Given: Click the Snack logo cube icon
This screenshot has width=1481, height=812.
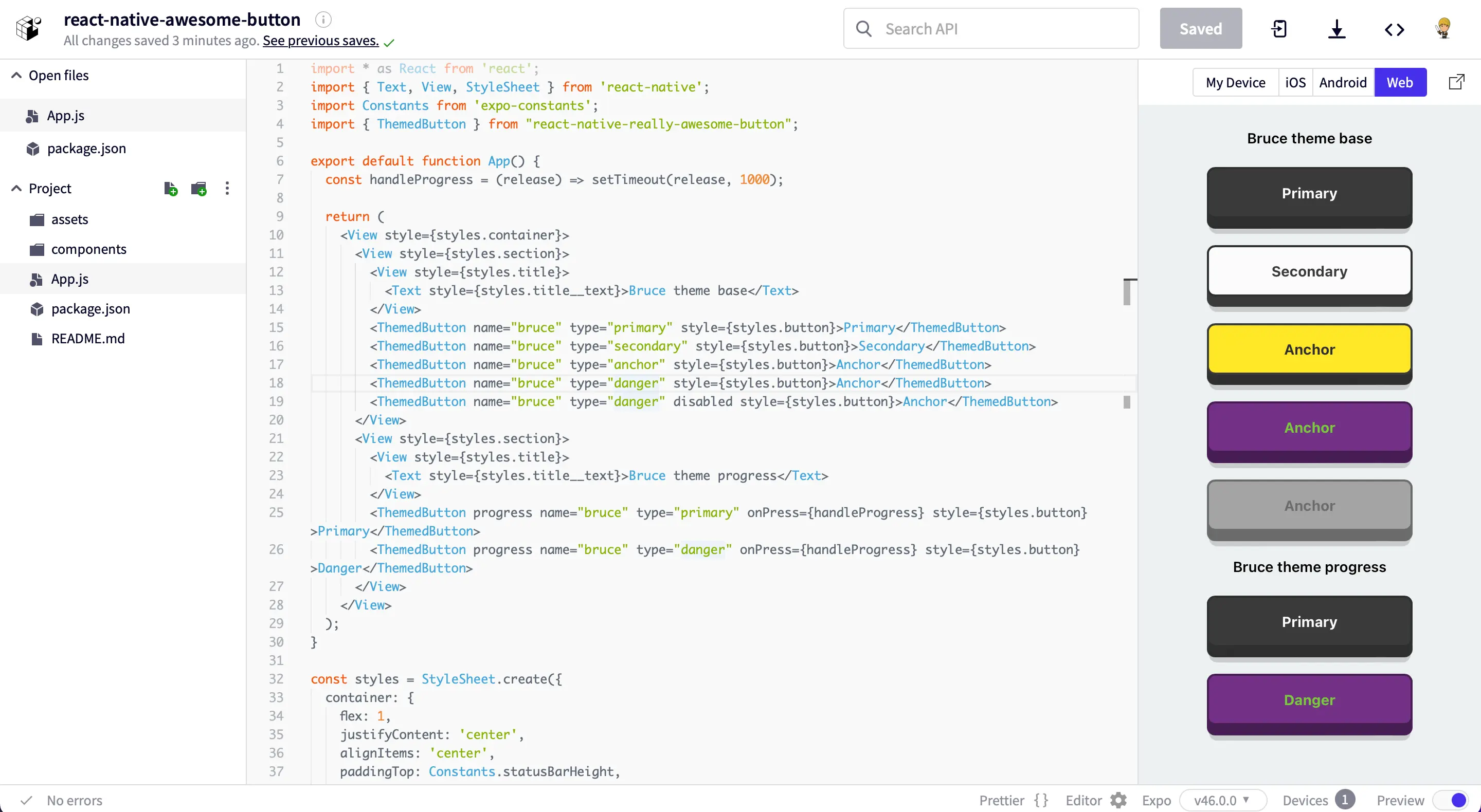Looking at the screenshot, I should coord(28,28).
